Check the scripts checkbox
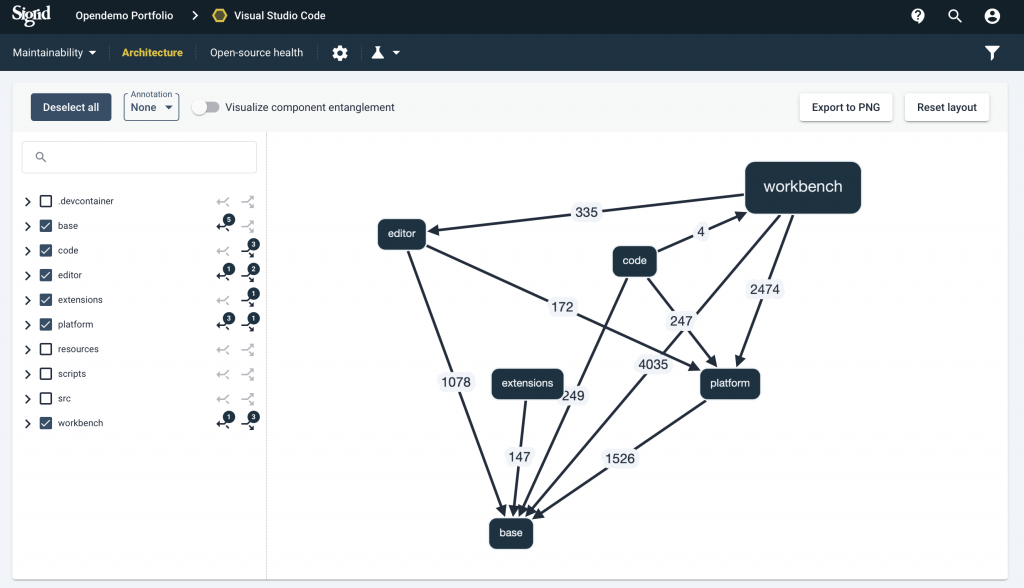Image resolution: width=1024 pixels, height=588 pixels. (x=46, y=374)
